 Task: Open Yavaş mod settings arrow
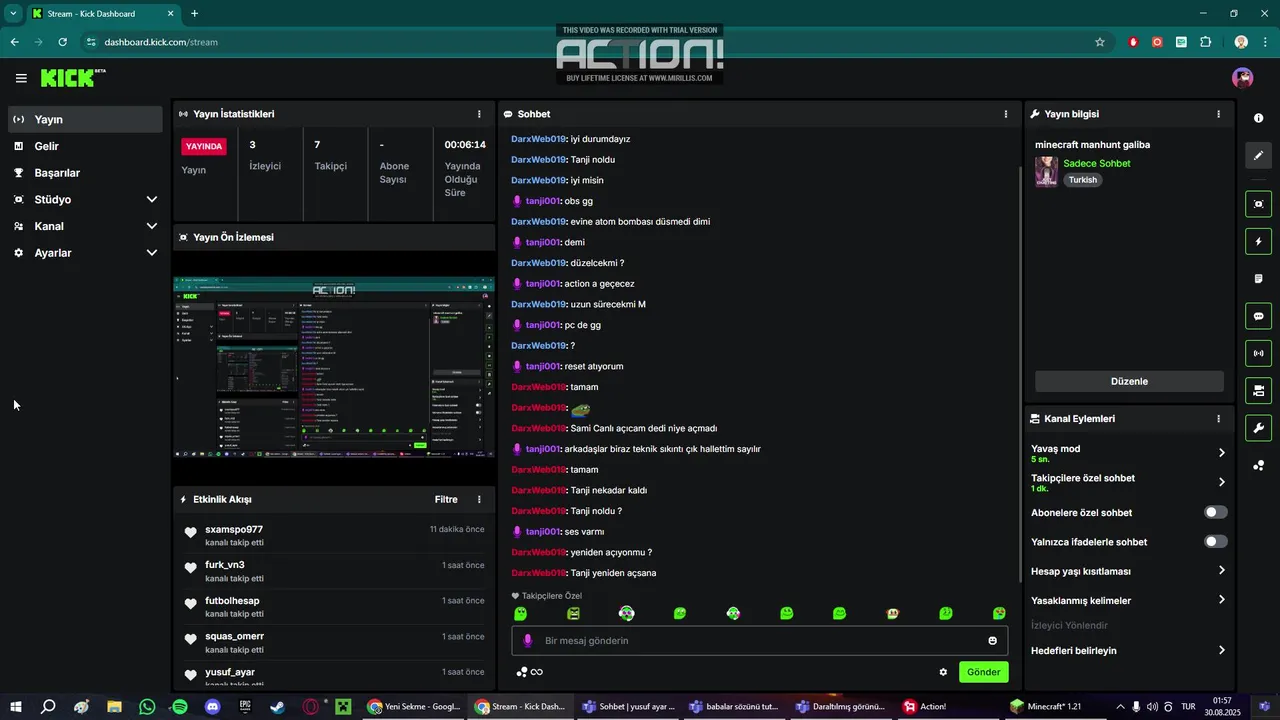[1221, 453]
